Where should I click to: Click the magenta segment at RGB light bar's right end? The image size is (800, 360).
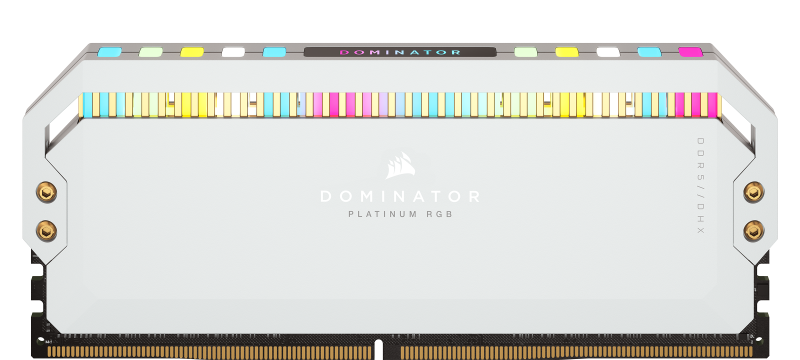click(x=713, y=105)
